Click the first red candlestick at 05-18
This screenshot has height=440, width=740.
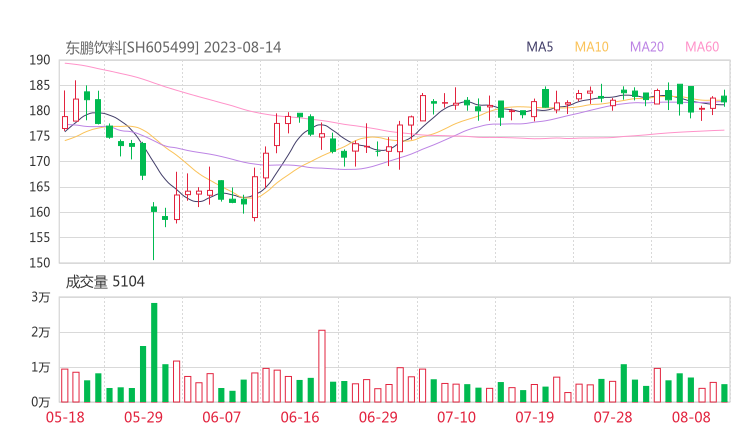click(x=65, y=111)
